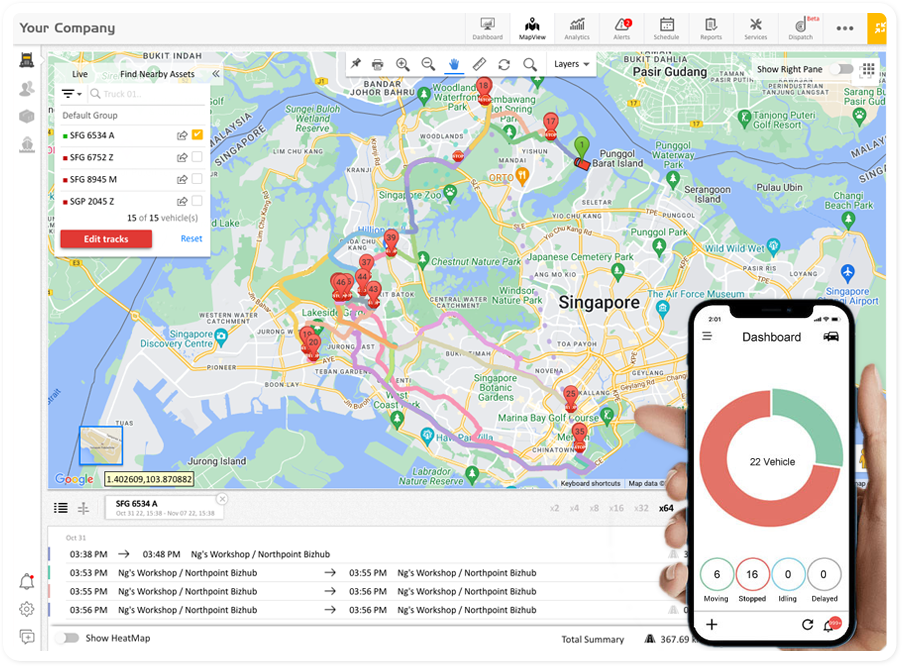Viewport: 902px width, 666px height.
Task: Switch to the Analytics tab
Action: 577,28
